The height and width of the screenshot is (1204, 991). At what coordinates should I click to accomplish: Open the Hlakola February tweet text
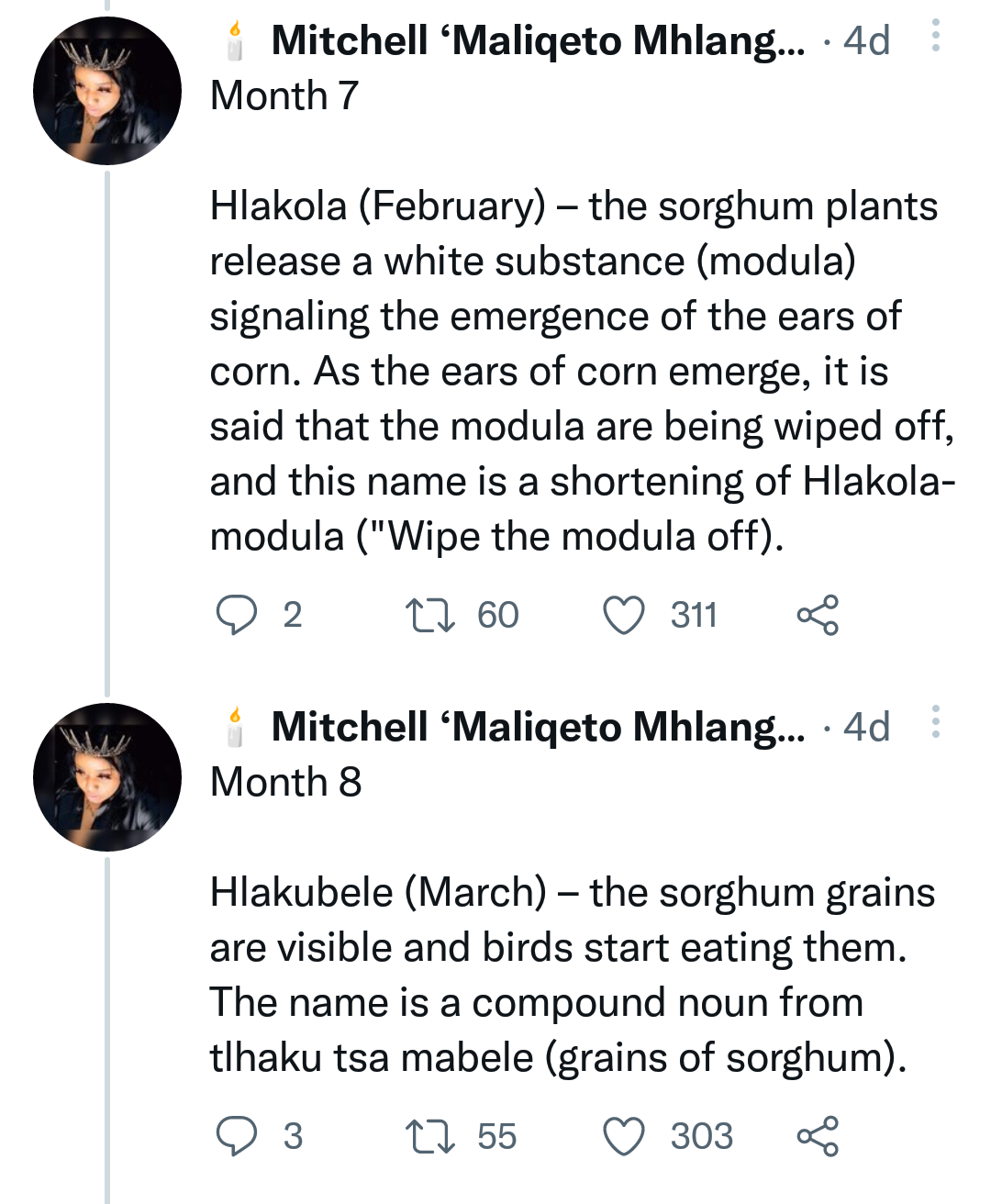tap(583, 371)
